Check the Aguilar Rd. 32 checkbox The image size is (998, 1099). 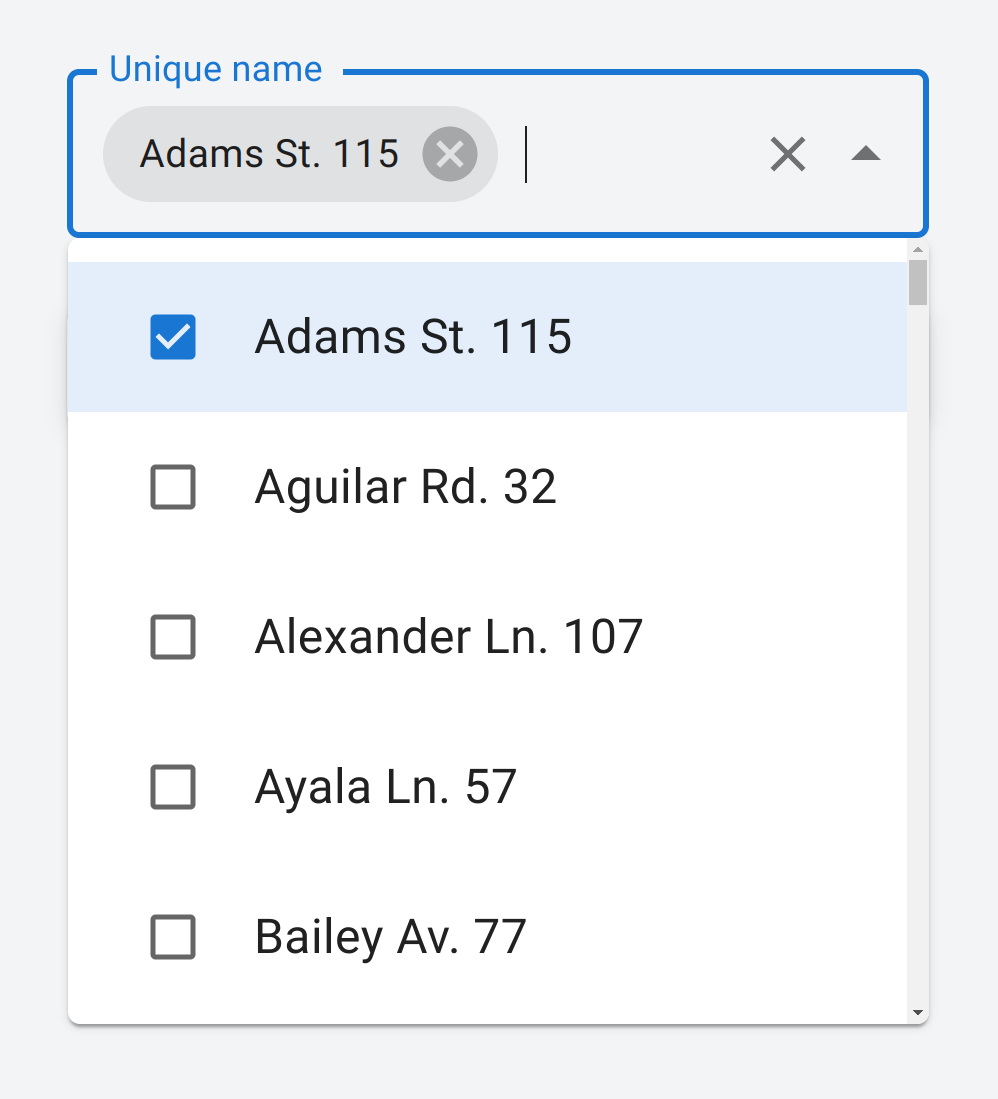173,488
